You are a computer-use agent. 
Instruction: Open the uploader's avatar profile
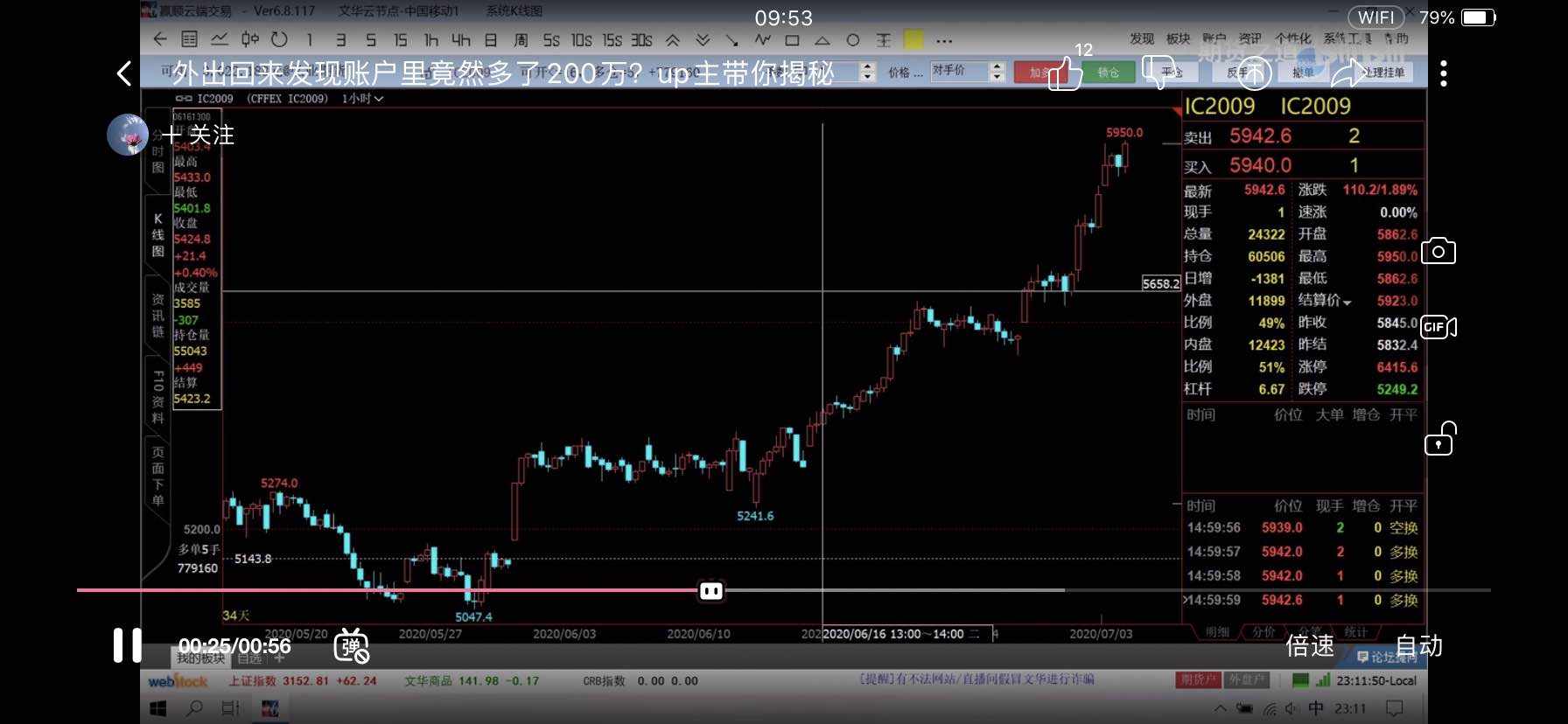pyautogui.click(x=128, y=135)
